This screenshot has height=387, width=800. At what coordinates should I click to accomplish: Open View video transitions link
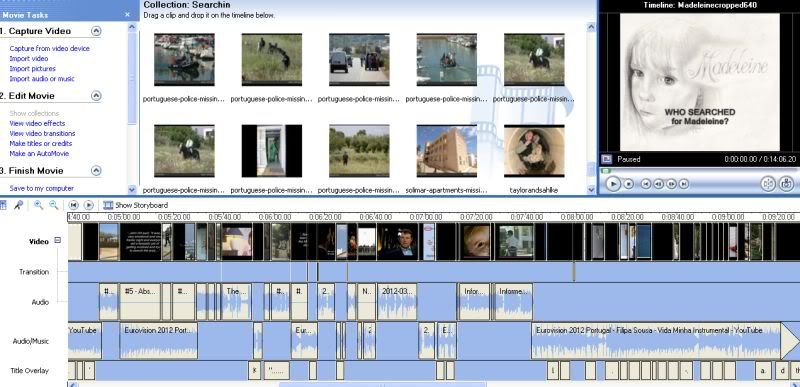tap(42, 134)
